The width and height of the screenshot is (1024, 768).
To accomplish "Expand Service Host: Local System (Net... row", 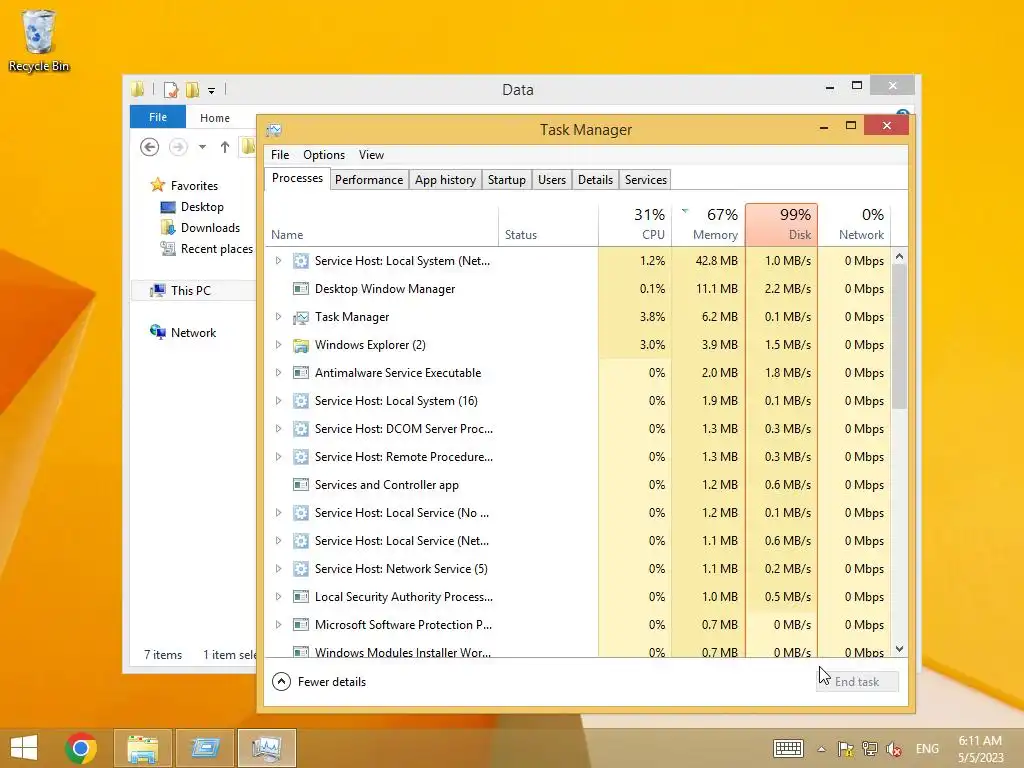I will tap(278, 261).
